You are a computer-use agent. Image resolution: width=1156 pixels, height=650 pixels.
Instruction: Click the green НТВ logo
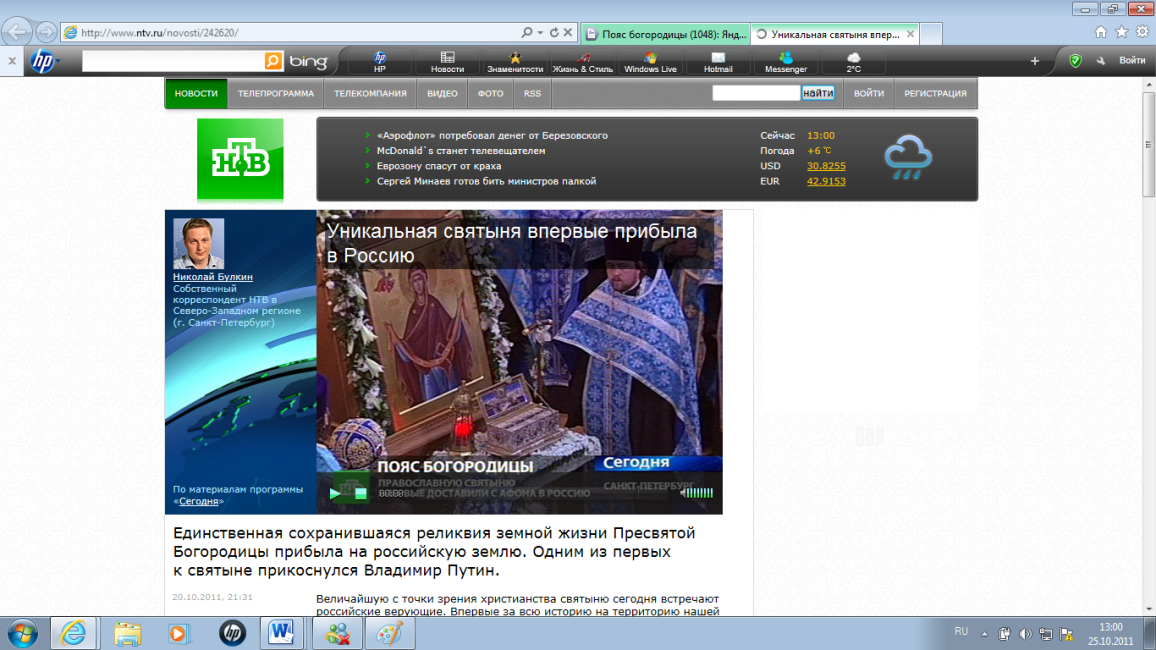pos(240,159)
